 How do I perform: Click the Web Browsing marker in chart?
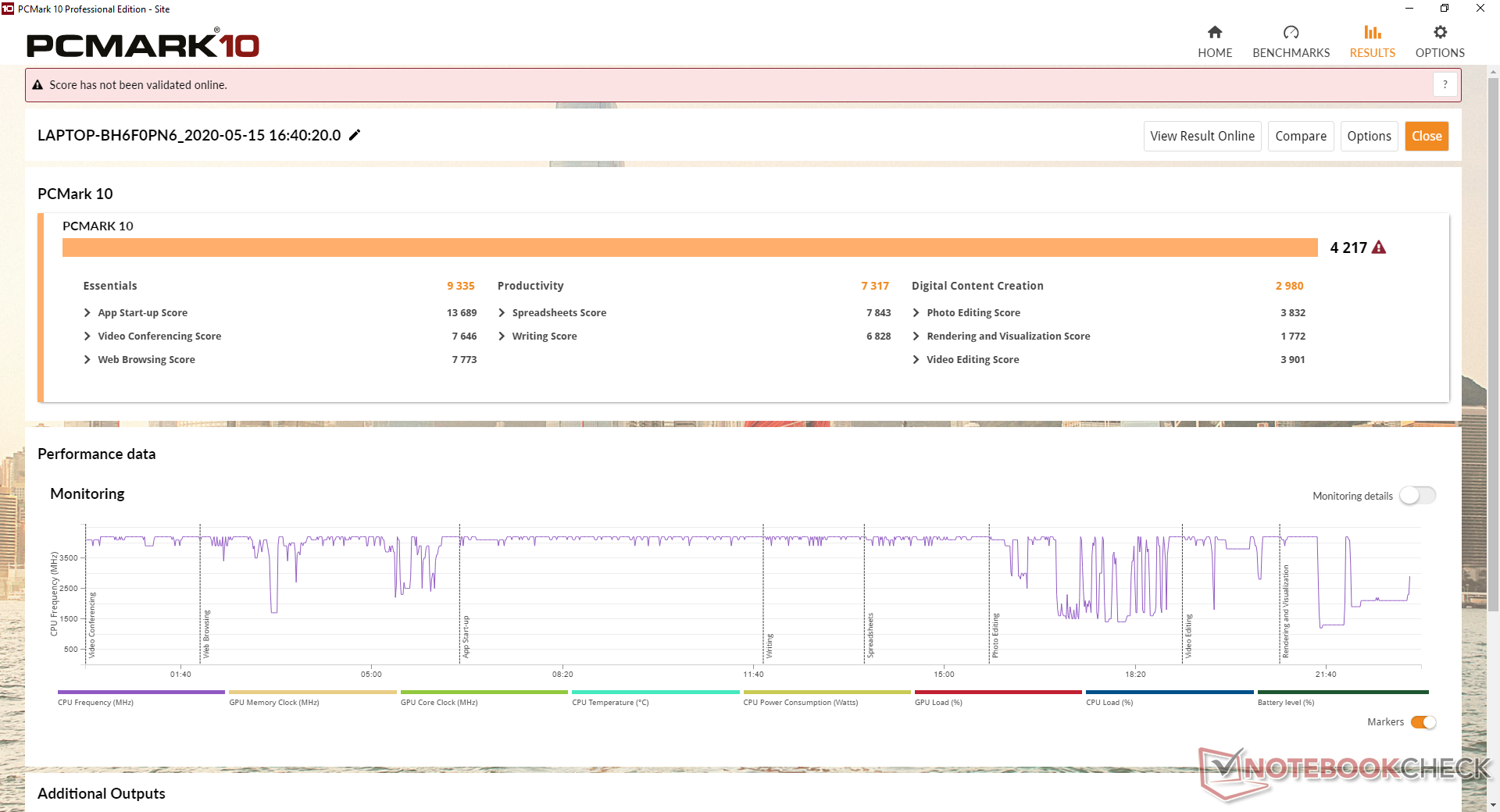pos(206,633)
